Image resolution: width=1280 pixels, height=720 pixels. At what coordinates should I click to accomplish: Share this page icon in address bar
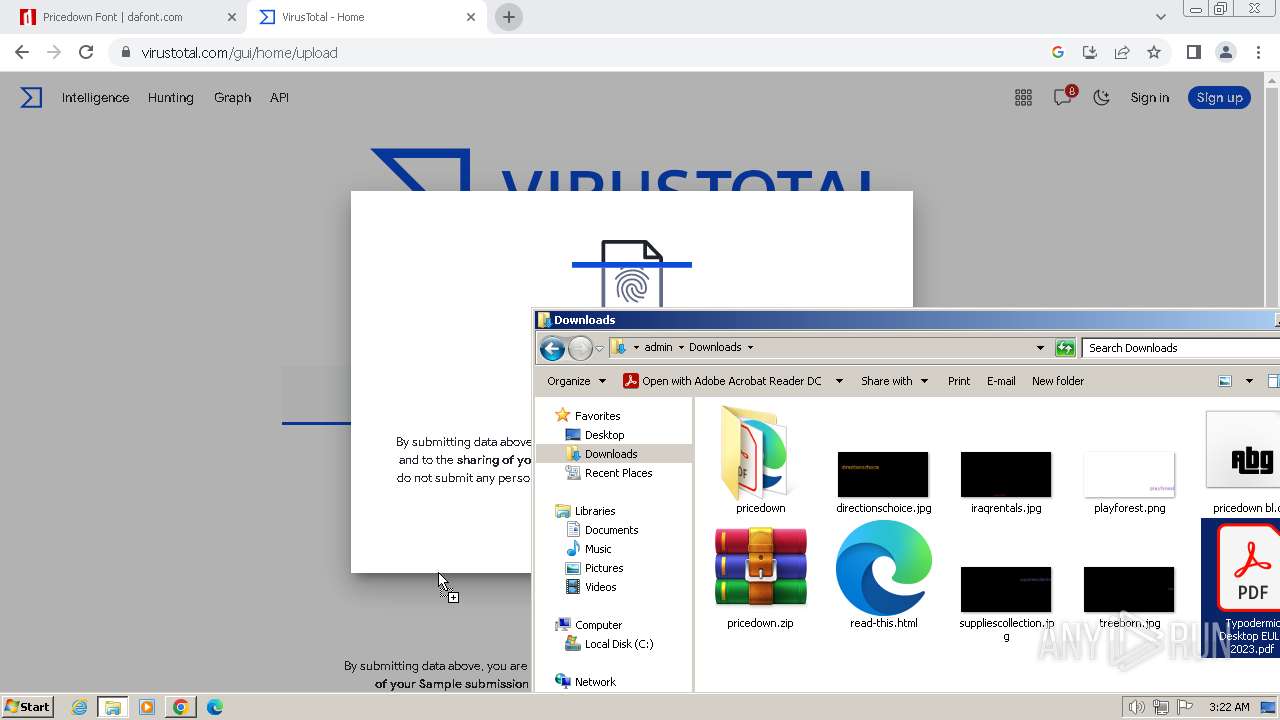coord(1122,52)
